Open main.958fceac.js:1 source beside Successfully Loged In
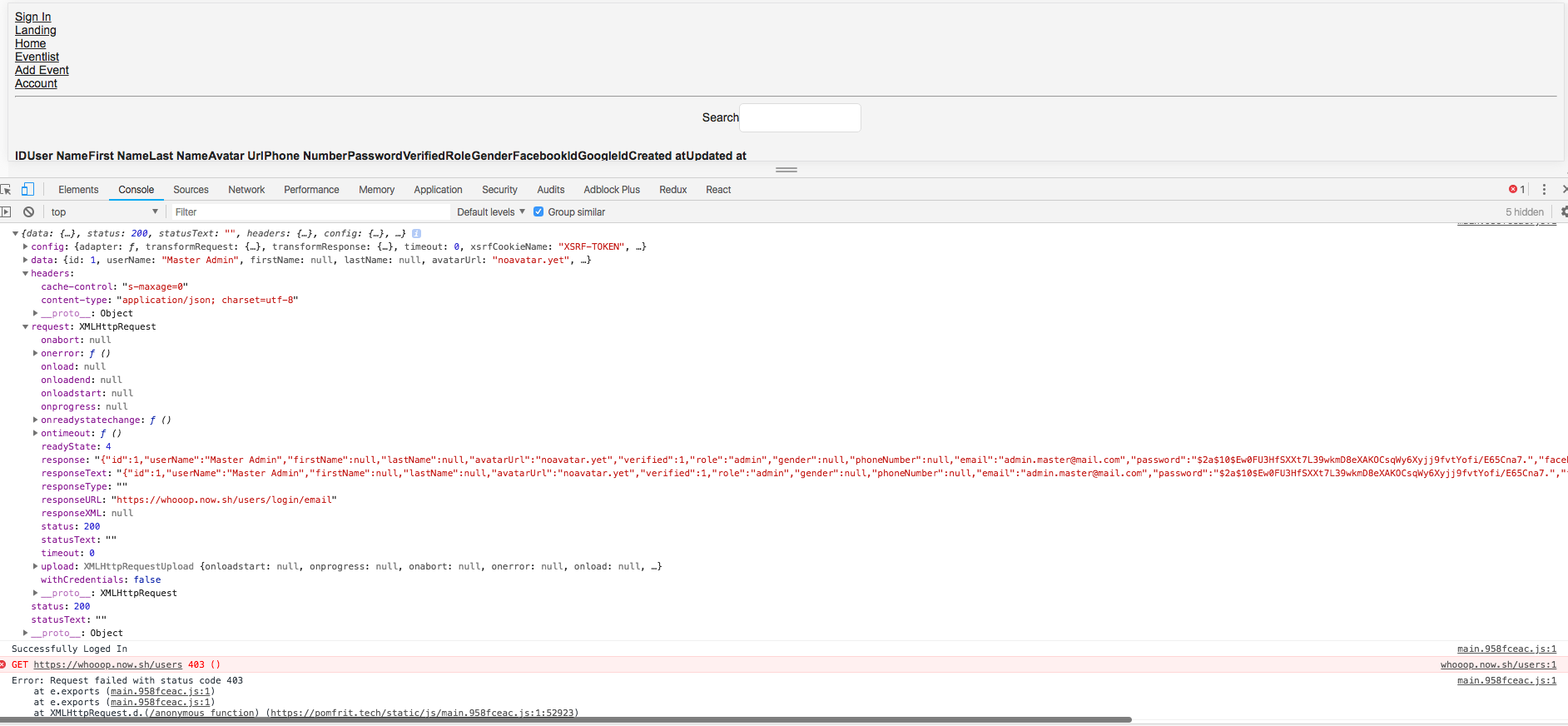Image resolution: width=1568 pixels, height=726 pixels. coord(1506,649)
